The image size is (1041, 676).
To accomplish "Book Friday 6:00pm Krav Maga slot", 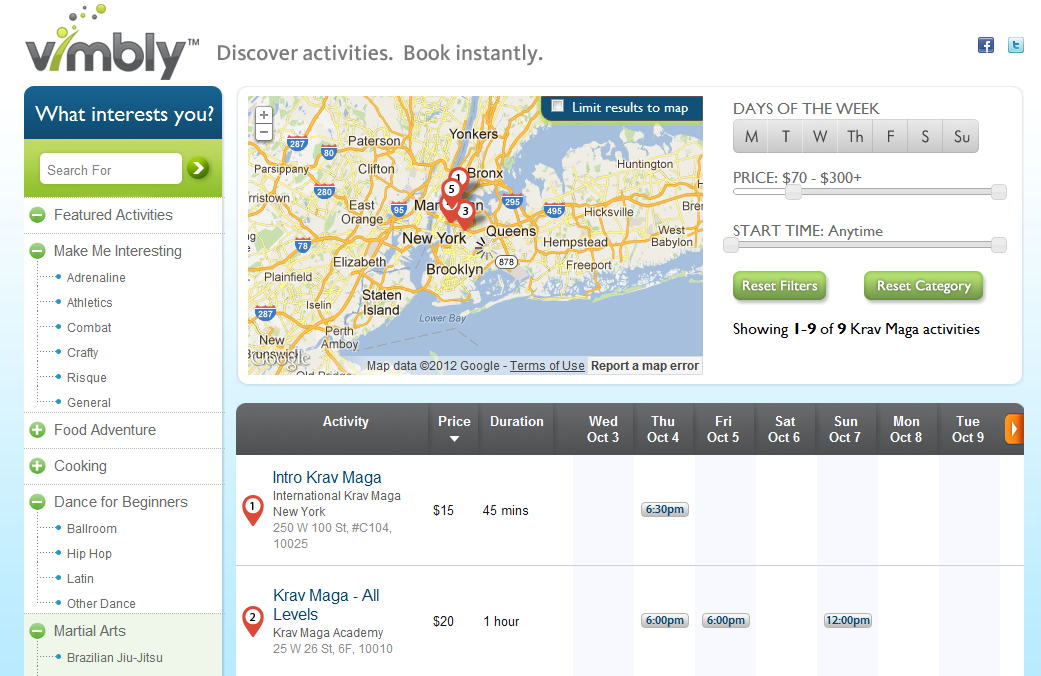I will pos(726,620).
